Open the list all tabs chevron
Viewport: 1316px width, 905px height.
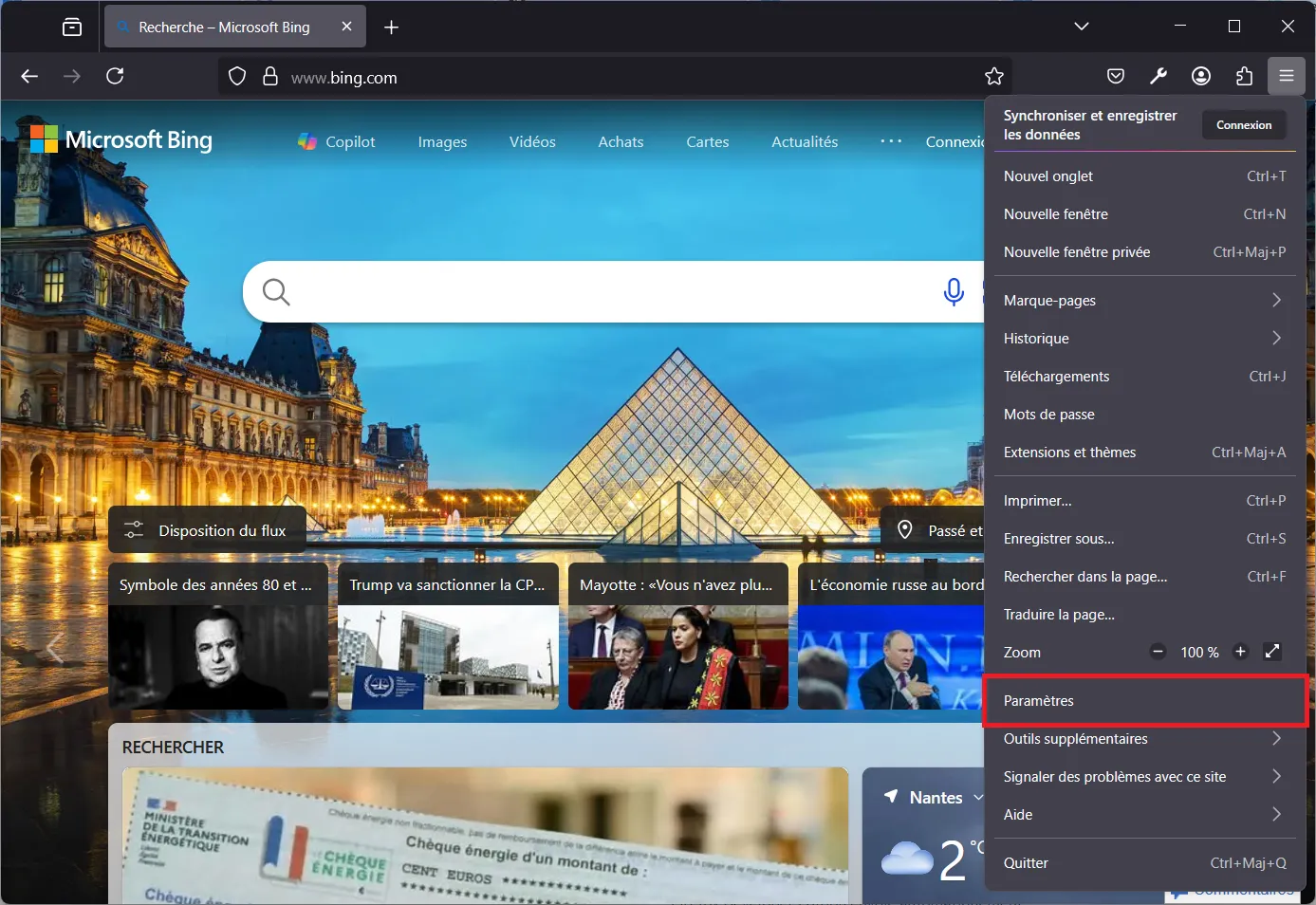[1082, 27]
